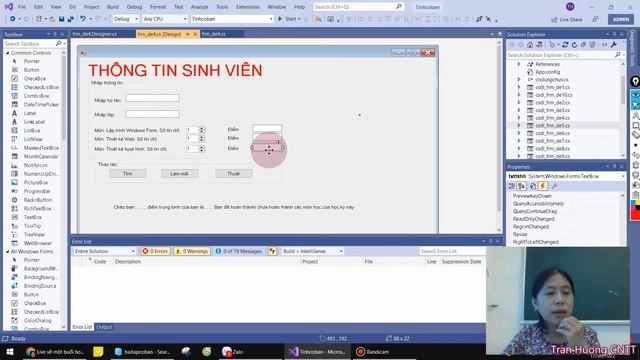Open Visual Studio from the Windows taskbar

point(318,351)
